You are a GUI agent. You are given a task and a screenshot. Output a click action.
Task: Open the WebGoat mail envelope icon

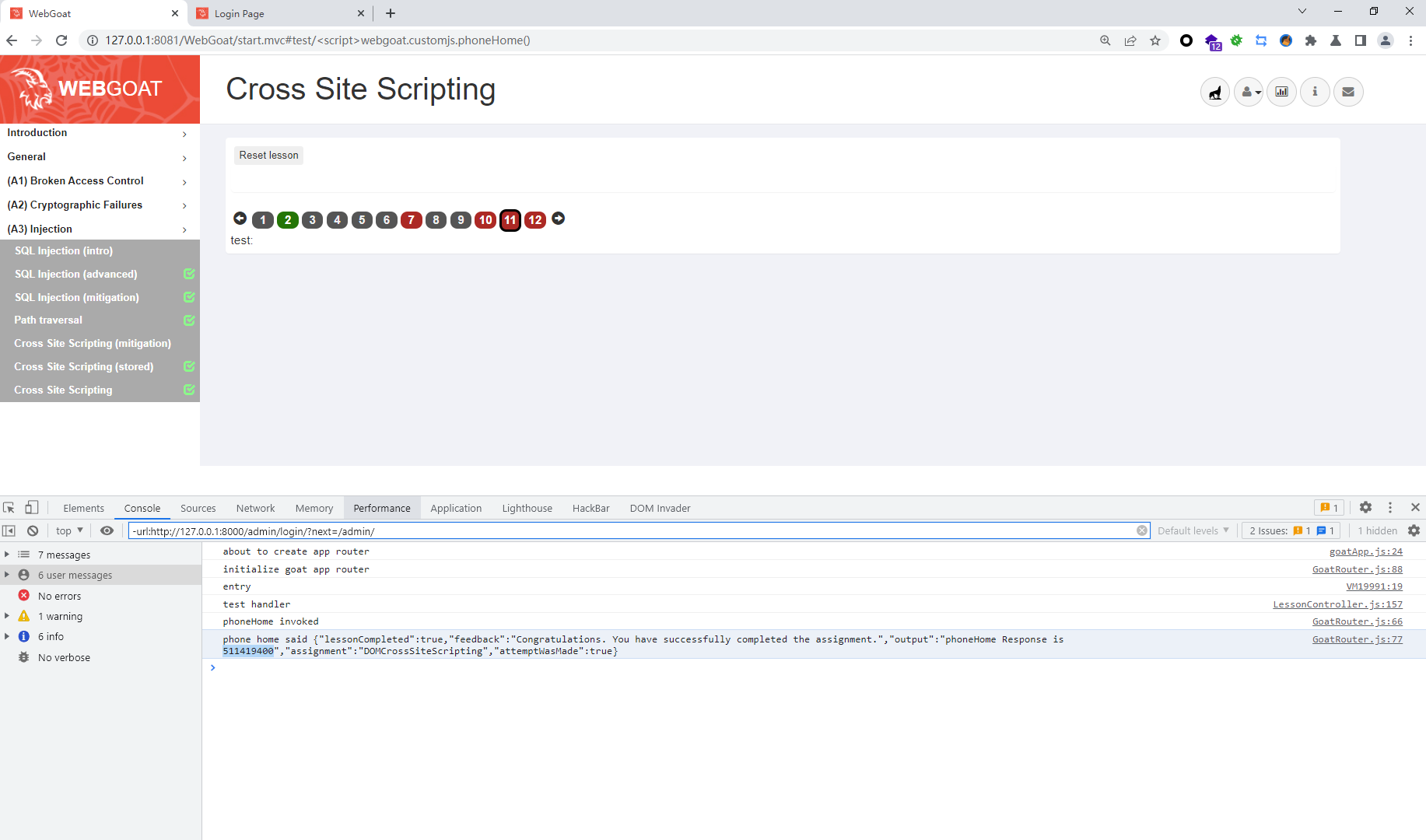point(1349,92)
